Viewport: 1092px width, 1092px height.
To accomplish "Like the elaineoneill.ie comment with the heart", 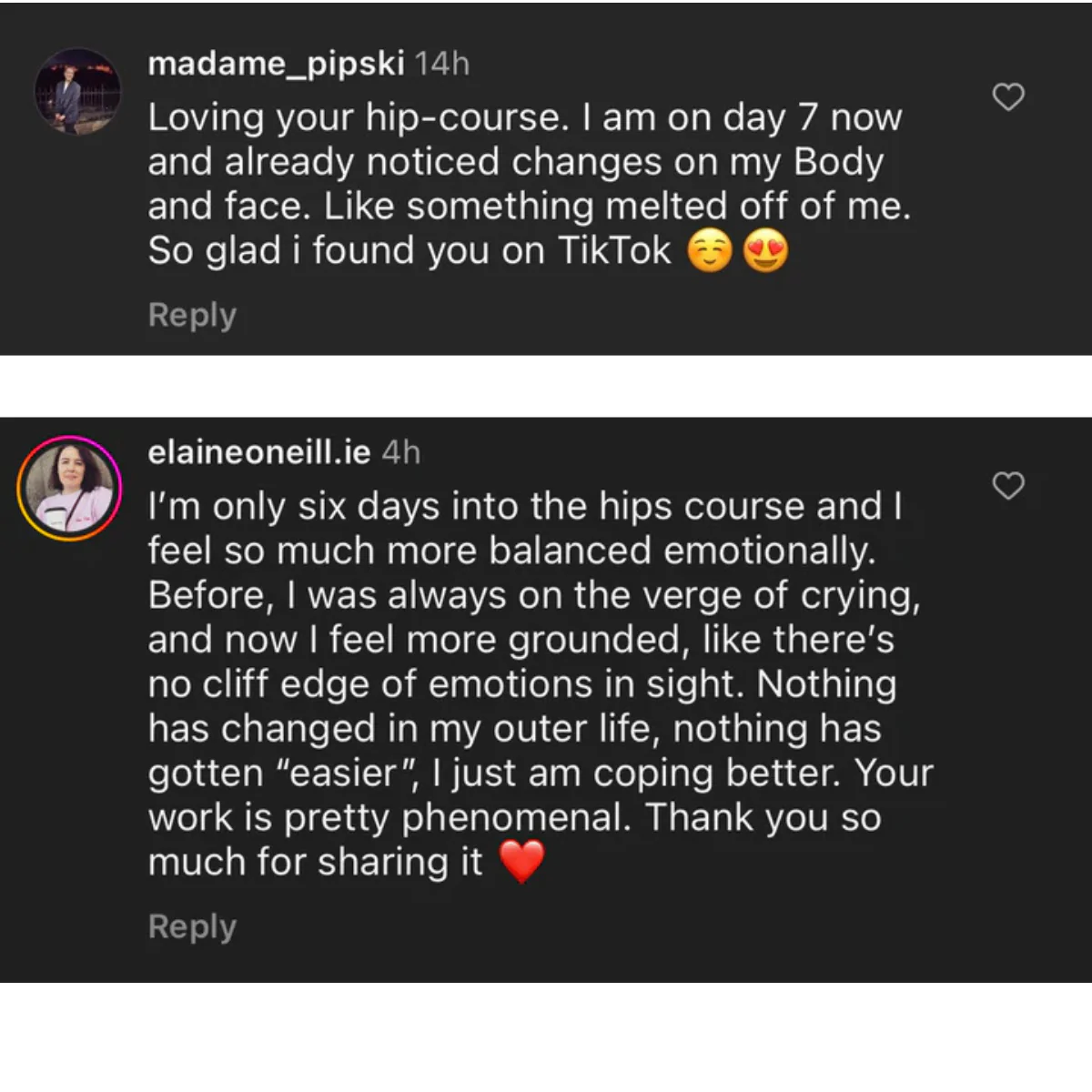I will 1007,486.
